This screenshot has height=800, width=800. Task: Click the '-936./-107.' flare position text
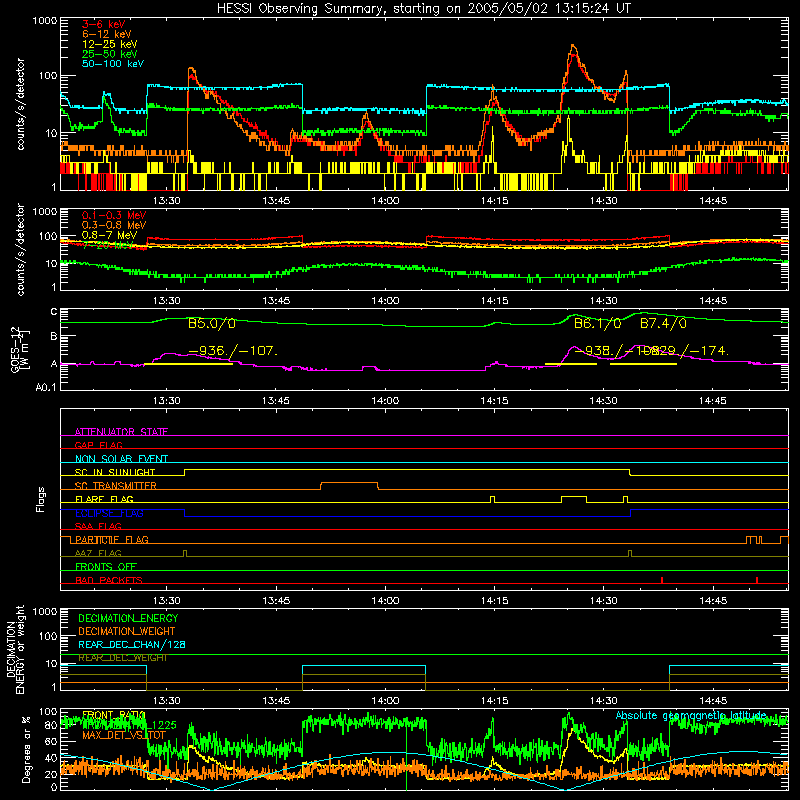[x=233, y=351]
